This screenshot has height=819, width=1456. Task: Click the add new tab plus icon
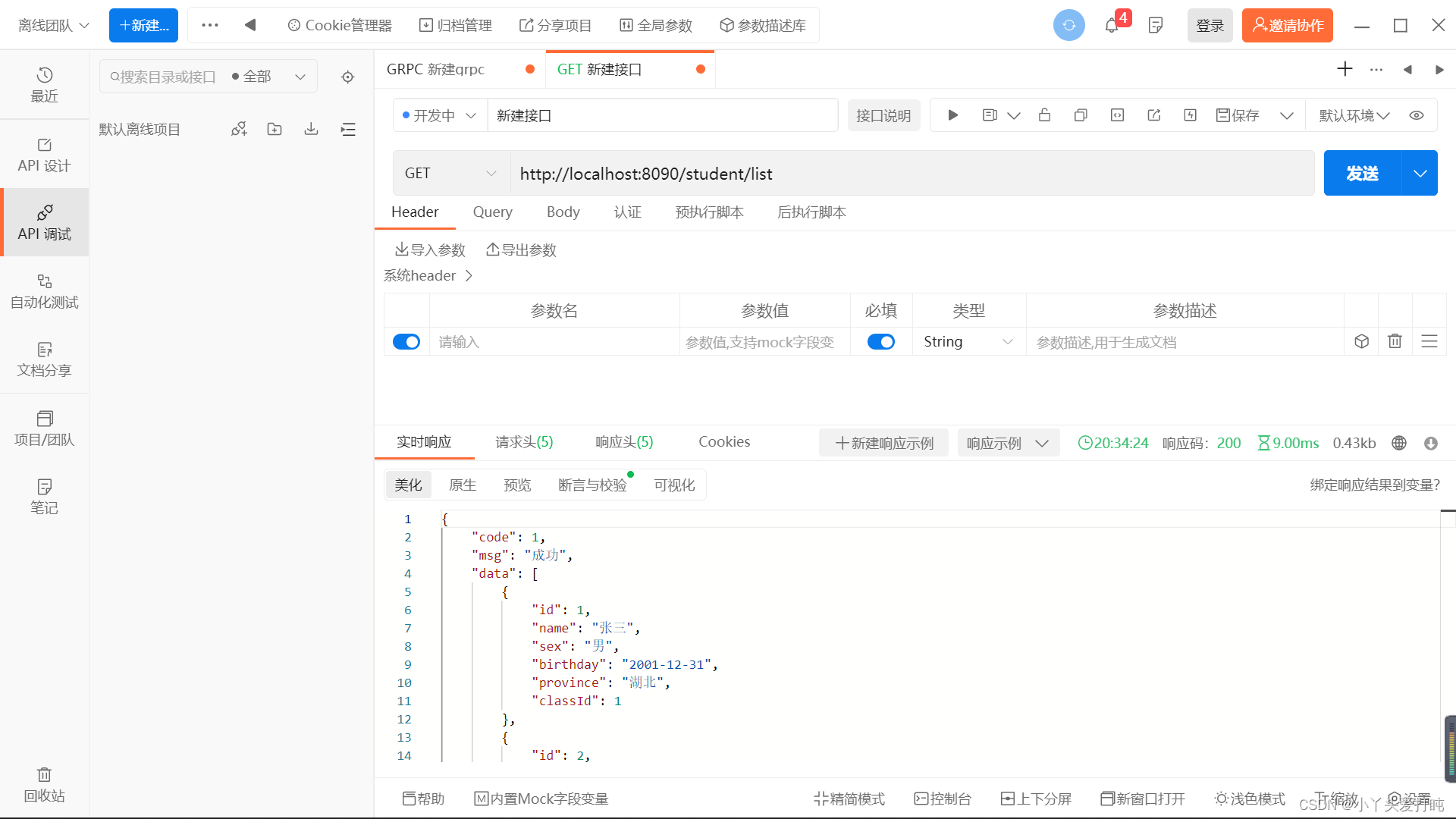[x=1345, y=69]
